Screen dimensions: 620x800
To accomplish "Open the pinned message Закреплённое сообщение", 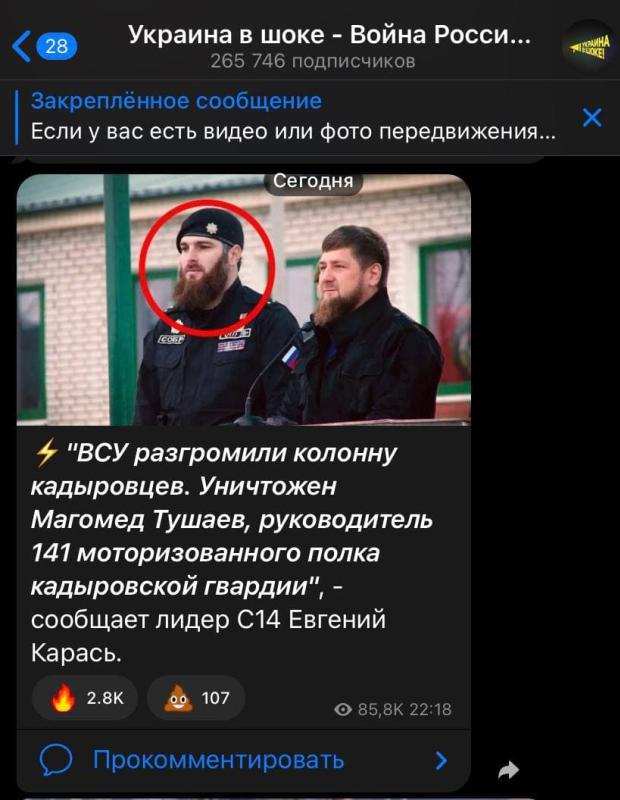I will tap(293, 117).
